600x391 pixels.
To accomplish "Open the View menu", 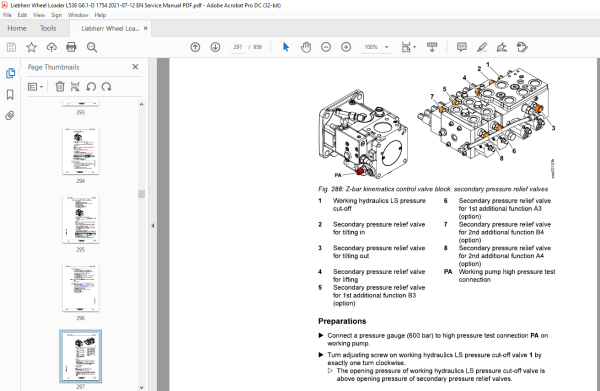I will point(39,15).
